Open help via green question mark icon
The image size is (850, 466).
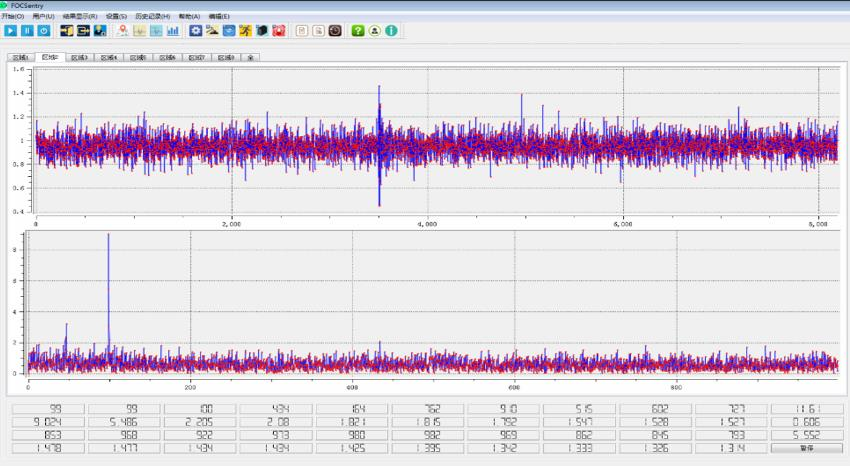358,31
